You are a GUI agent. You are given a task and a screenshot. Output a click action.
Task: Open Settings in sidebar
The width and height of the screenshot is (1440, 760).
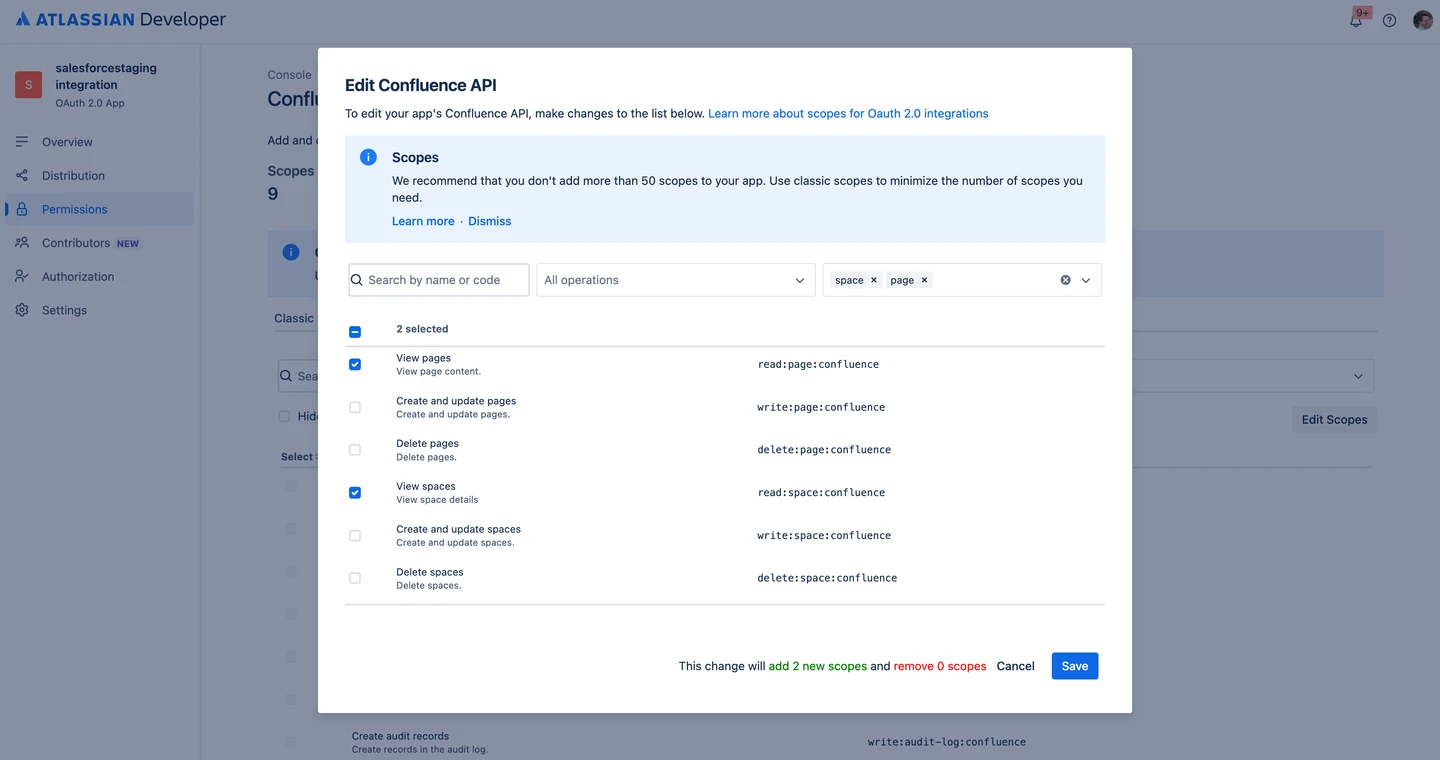pyautogui.click(x=64, y=310)
